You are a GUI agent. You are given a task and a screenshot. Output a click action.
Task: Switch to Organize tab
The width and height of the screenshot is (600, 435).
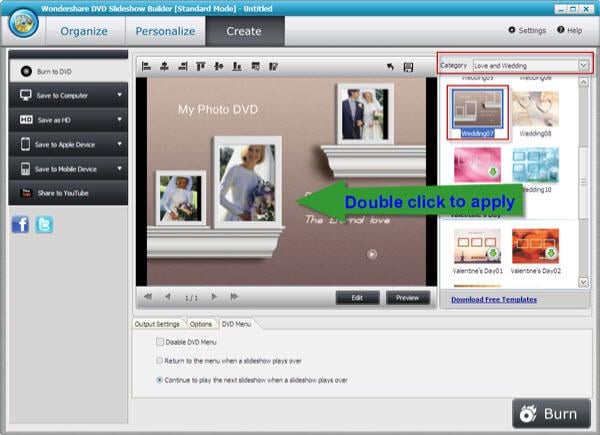tap(84, 31)
